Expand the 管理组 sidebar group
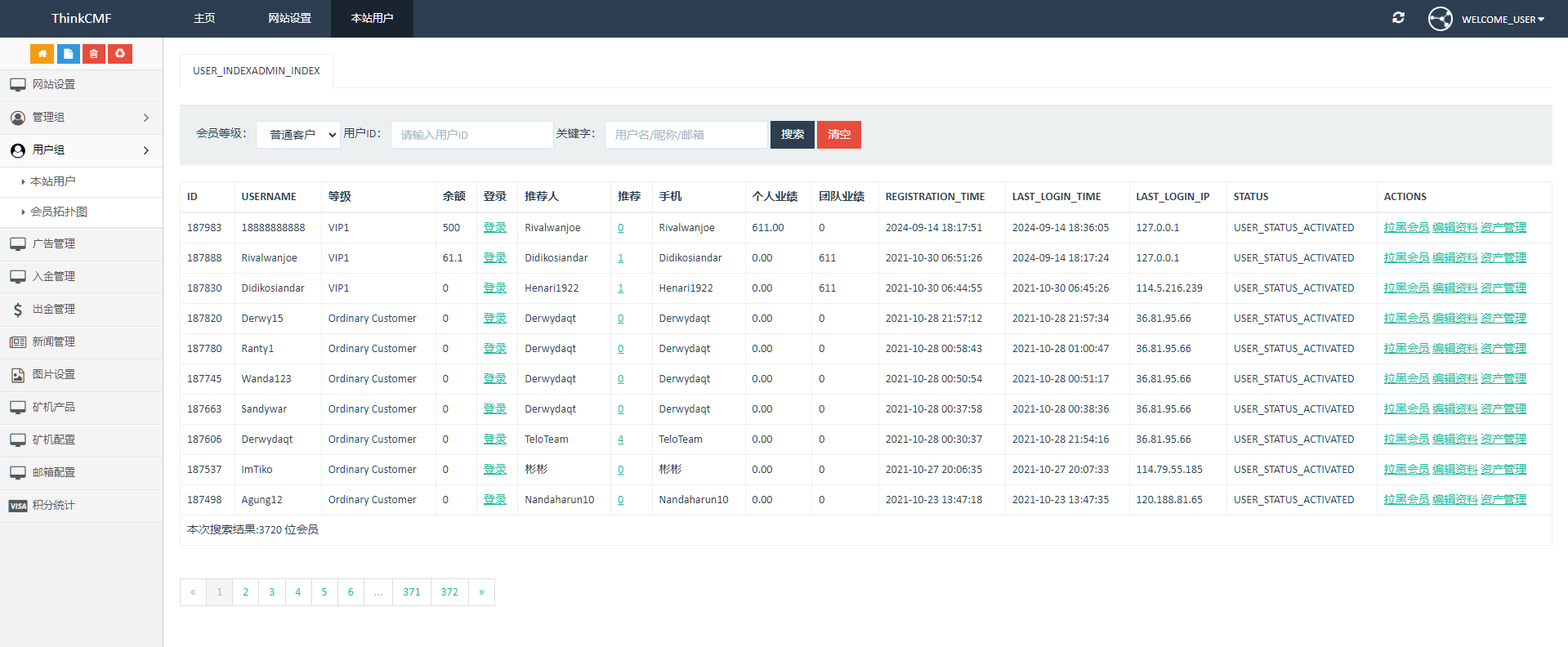This screenshot has width=1568, height=647. tap(82, 118)
